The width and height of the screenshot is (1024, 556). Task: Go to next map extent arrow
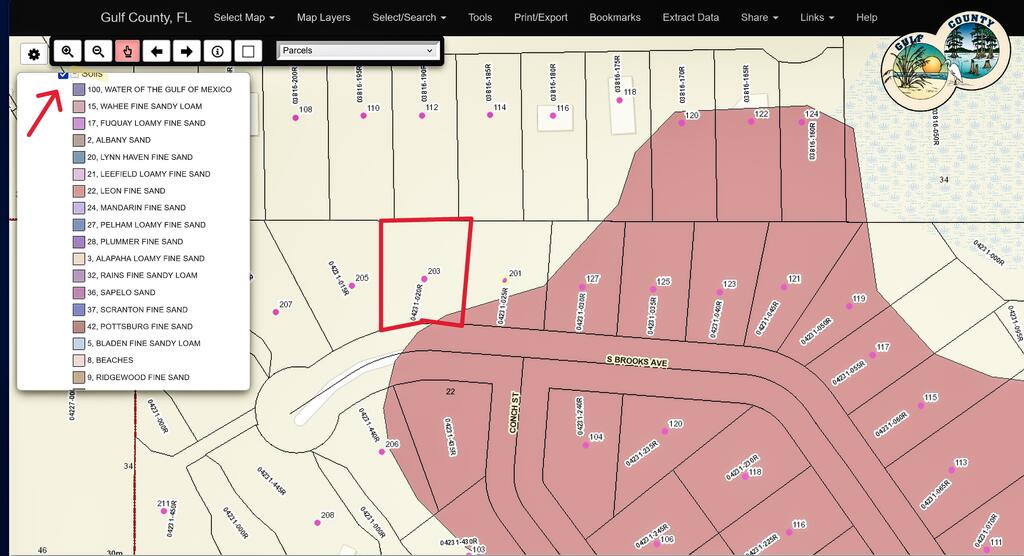coord(187,51)
